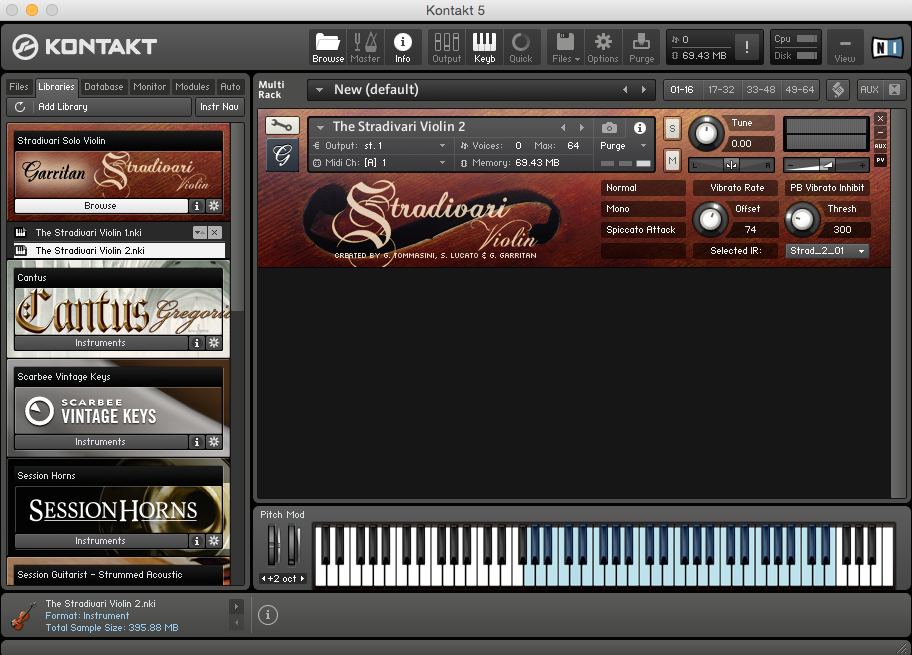Viewport: 912px width, 655px height.
Task: Mute the Stradivari Violin instrument
Action: (x=672, y=161)
